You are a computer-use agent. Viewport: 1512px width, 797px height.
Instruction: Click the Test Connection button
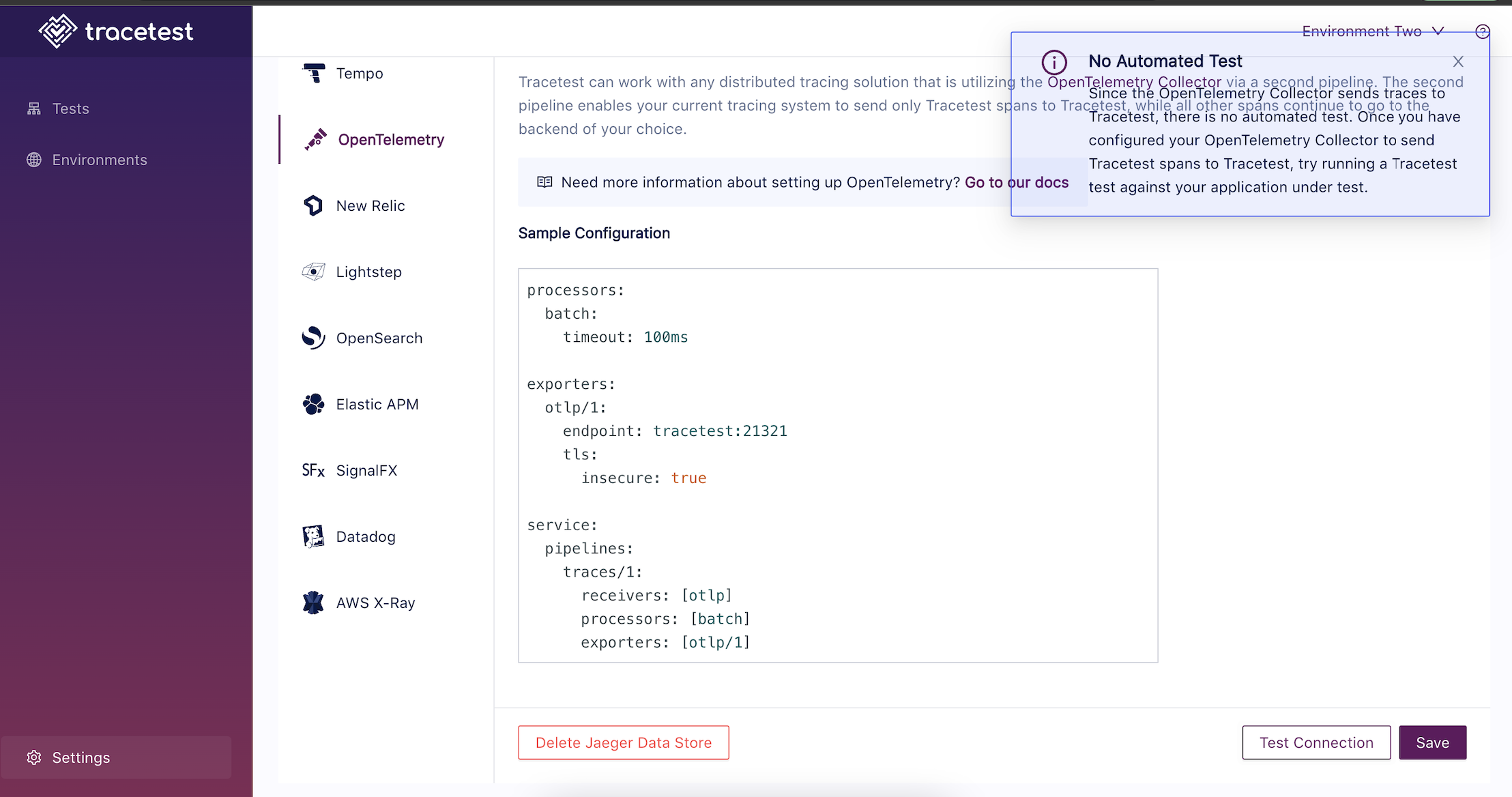(x=1315, y=742)
